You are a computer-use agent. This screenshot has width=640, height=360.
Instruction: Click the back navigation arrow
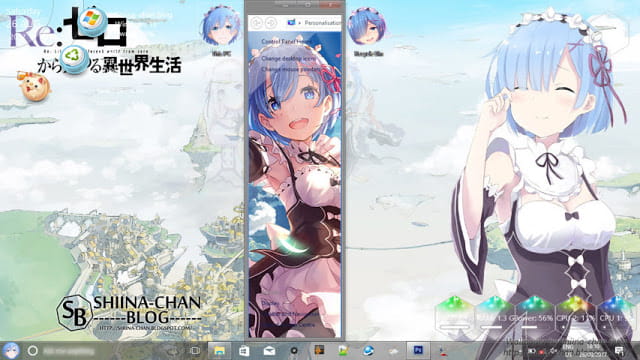click(256, 23)
